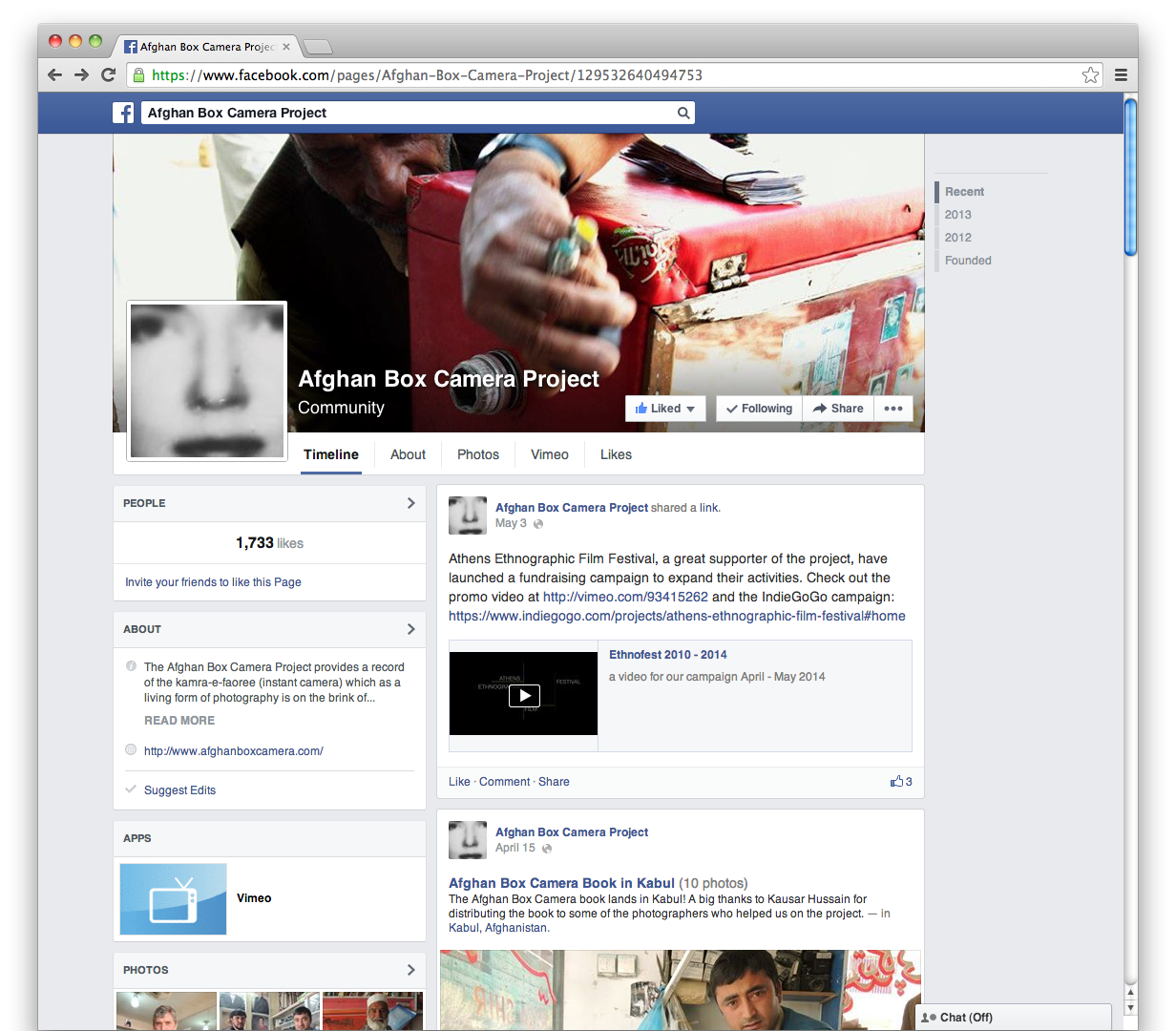Switch to the Timeline tab

point(331,454)
